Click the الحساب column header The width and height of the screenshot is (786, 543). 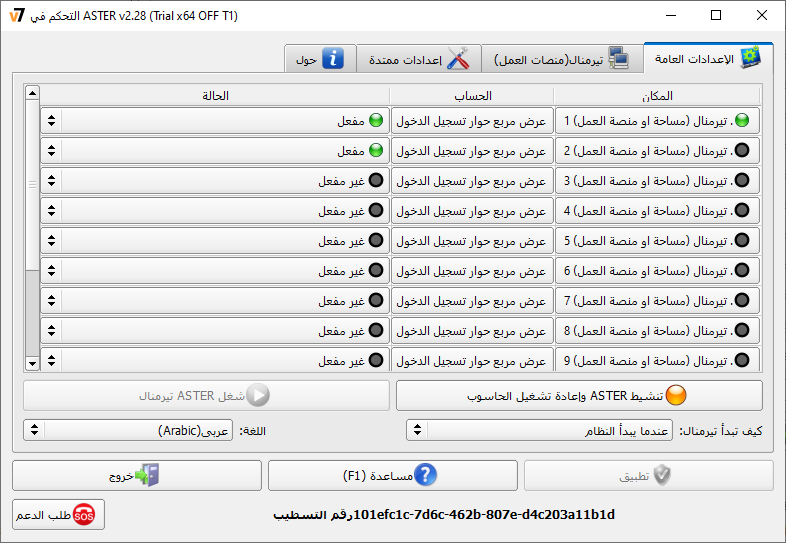[472, 96]
